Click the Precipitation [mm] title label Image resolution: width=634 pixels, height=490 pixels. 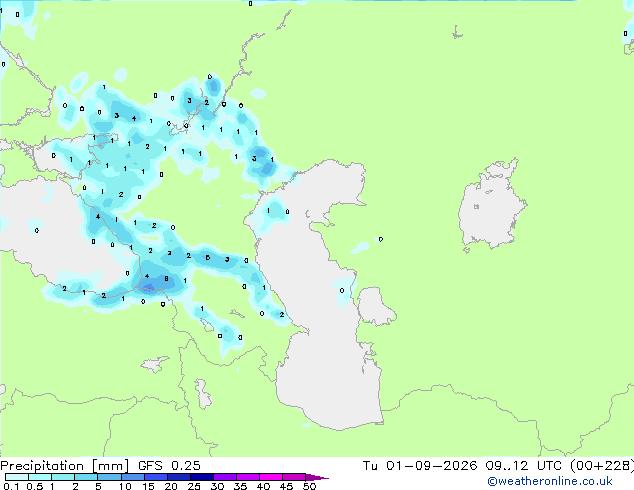click(x=64, y=466)
